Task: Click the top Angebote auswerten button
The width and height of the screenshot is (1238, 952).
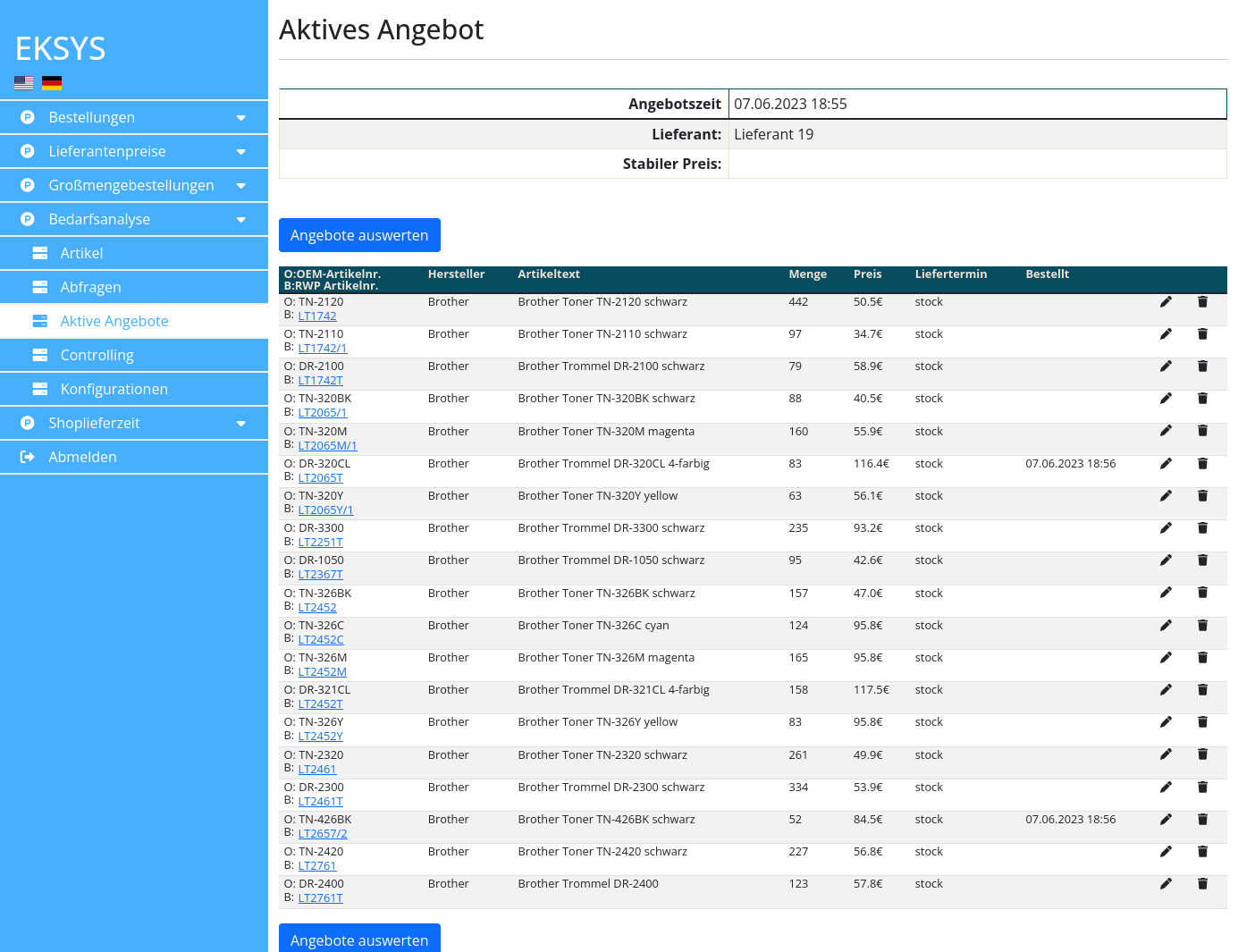Action: [x=359, y=235]
